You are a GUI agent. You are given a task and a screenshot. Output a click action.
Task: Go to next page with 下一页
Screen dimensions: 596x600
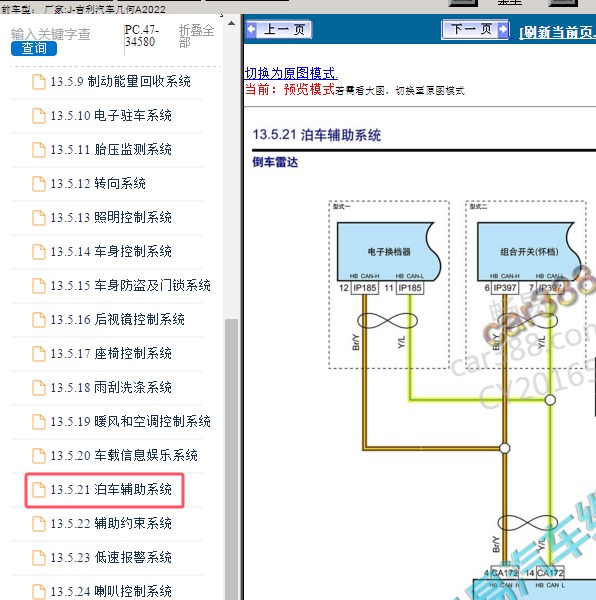(x=475, y=29)
